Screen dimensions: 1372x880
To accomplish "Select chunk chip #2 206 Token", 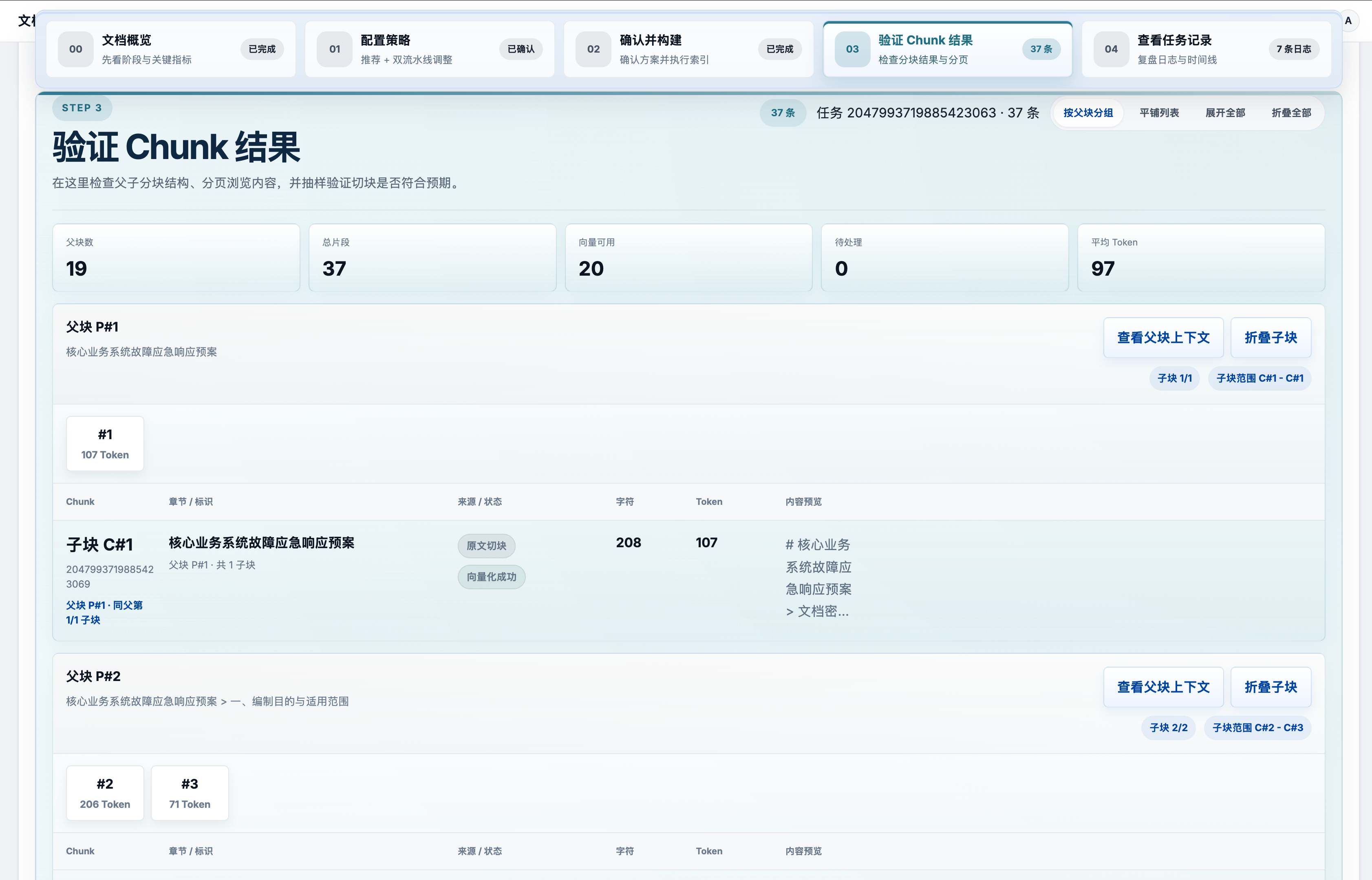I will 105,793.
